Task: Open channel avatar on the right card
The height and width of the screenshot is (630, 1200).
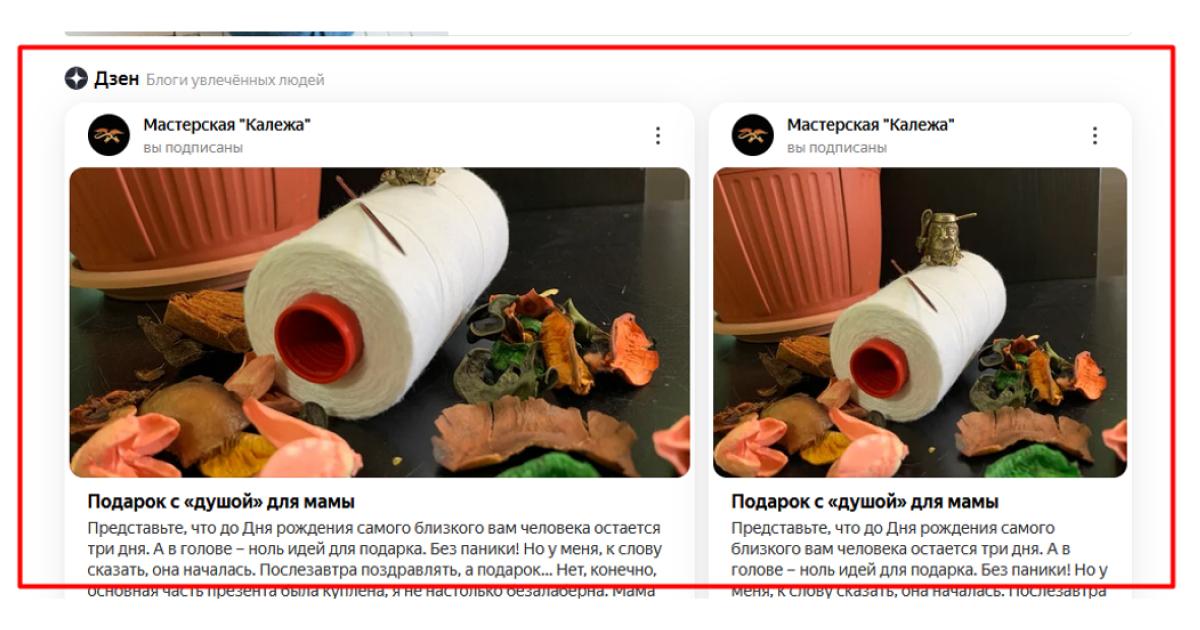Action: tap(753, 135)
